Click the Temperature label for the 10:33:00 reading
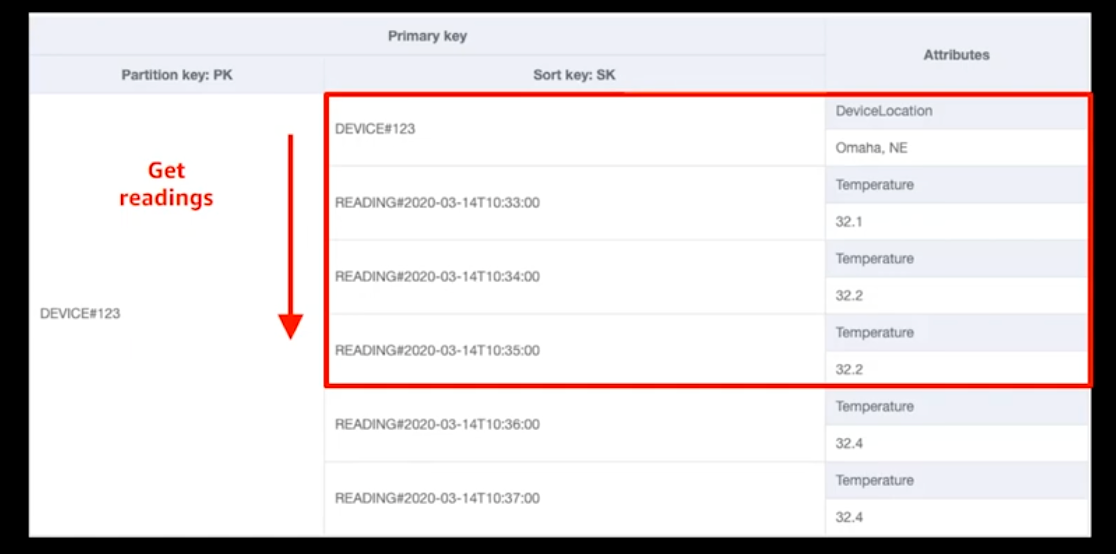This screenshot has height=554, width=1116. tap(875, 185)
